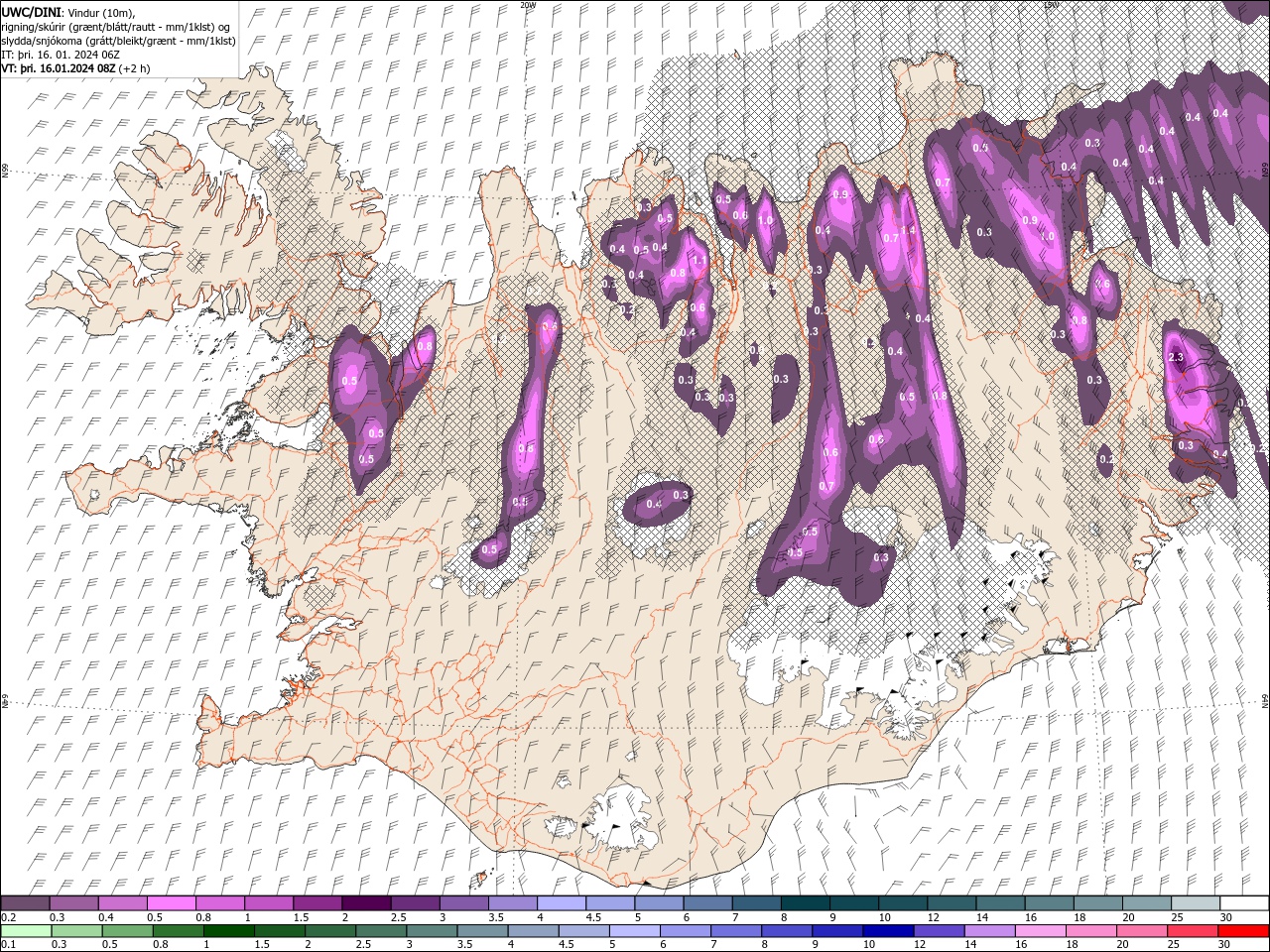Image resolution: width=1270 pixels, height=952 pixels.
Task: Click upper legend swatch labeled 25
Action: tap(1196, 903)
